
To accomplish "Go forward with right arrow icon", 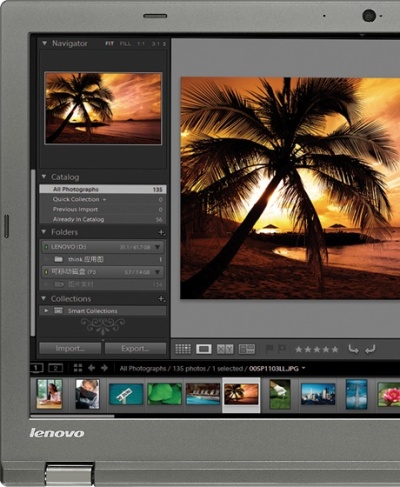I will [x=104, y=368].
